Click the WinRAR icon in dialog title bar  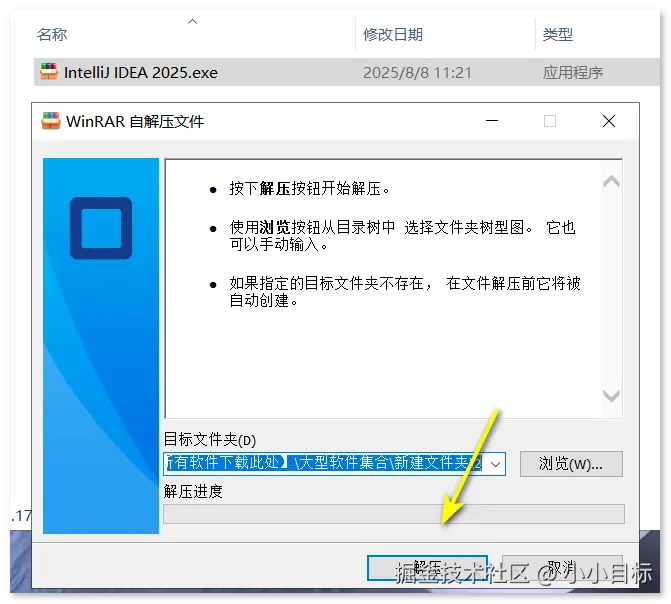tap(50, 121)
